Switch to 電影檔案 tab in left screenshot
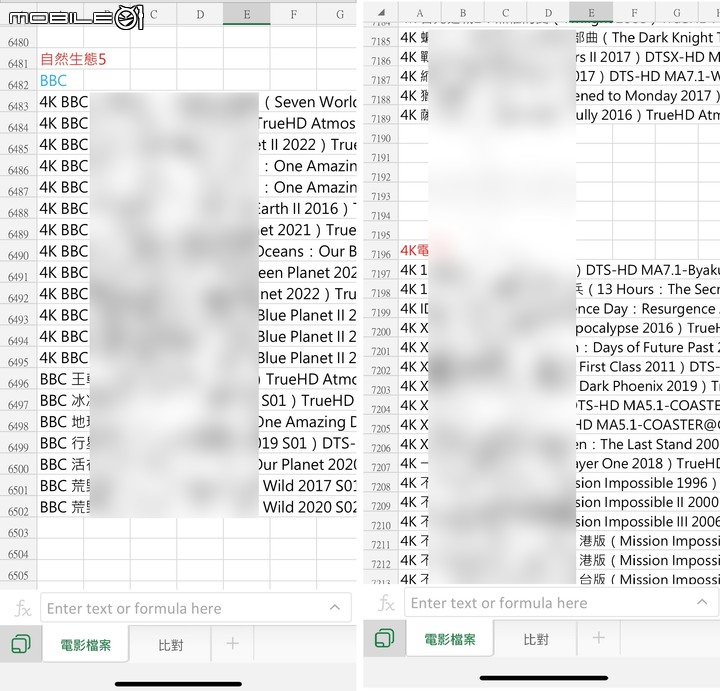 pos(85,645)
